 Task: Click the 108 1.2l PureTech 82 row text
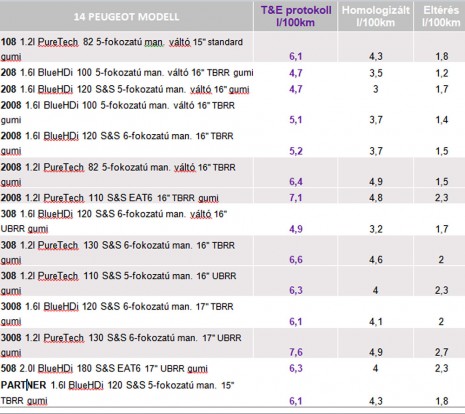click(x=122, y=49)
